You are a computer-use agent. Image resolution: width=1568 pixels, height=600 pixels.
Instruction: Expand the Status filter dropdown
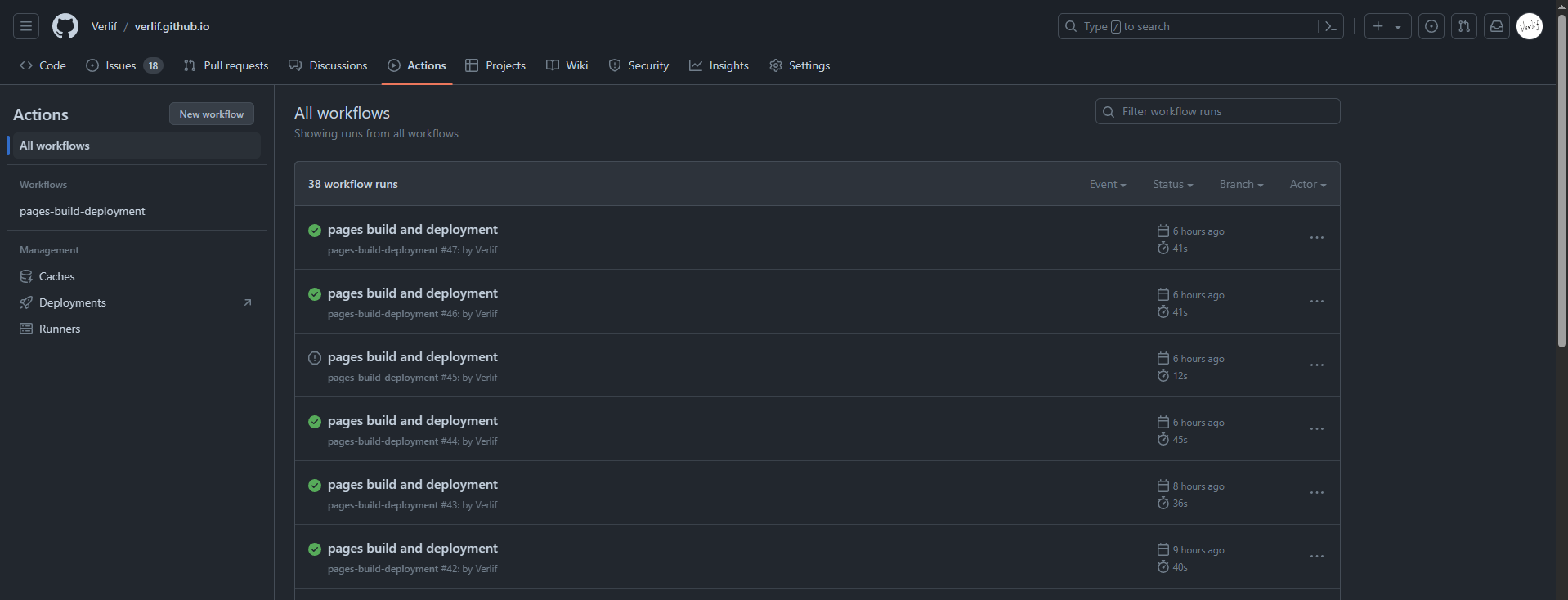click(x=1172, y=185)
